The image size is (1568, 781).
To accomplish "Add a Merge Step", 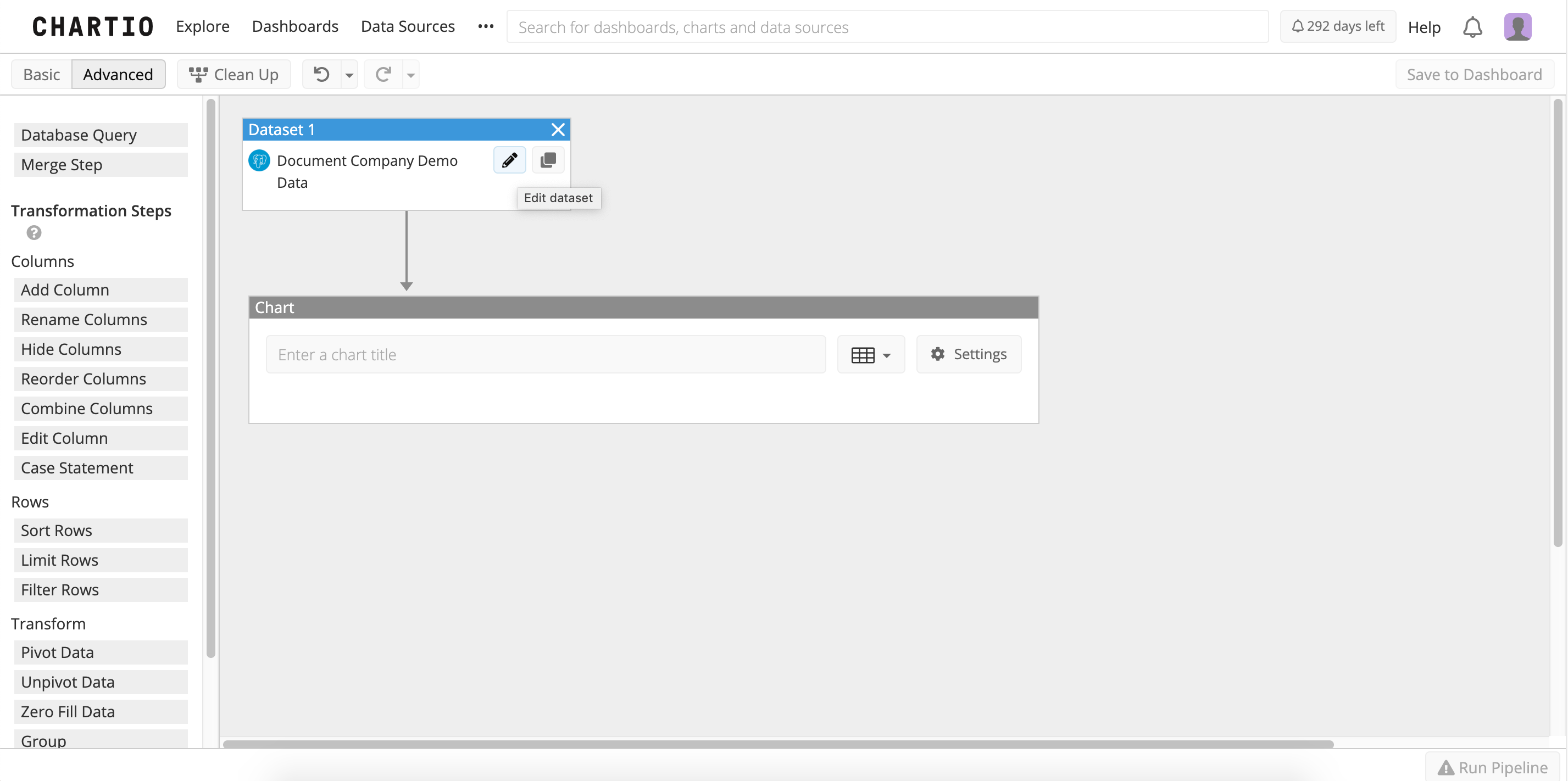I will [101, 165].
